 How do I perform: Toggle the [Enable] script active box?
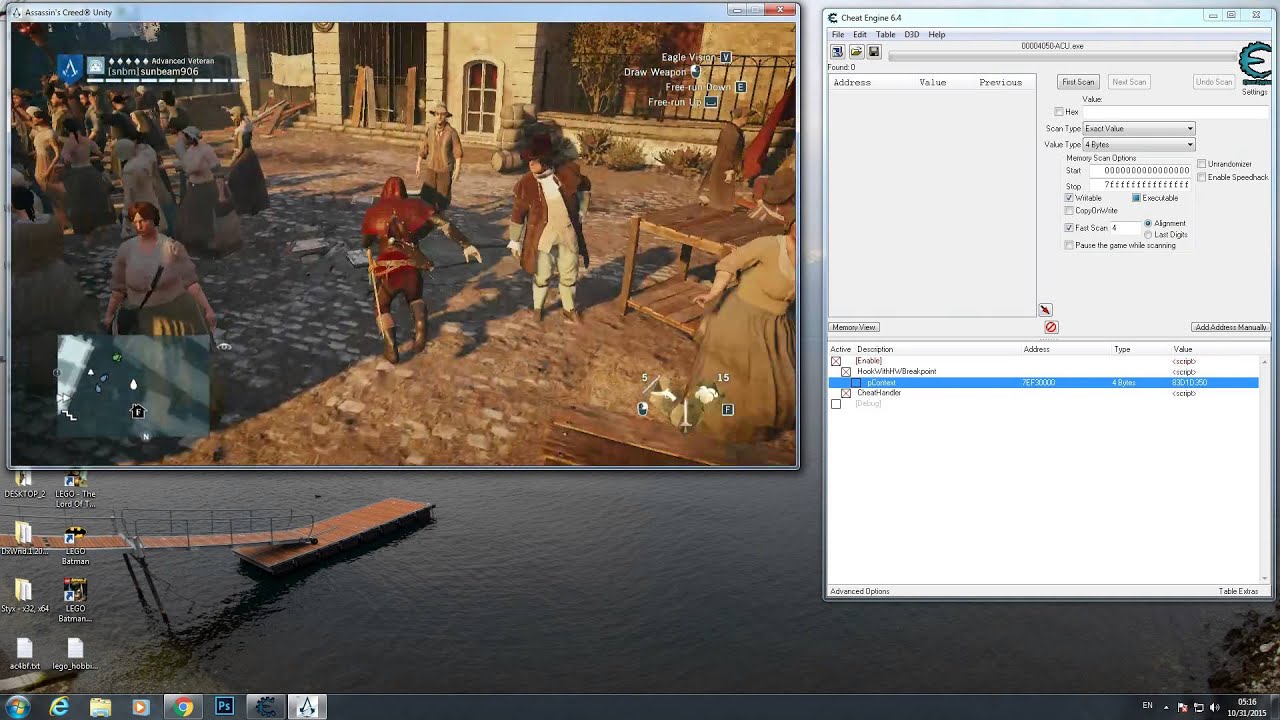pos(836,361)
